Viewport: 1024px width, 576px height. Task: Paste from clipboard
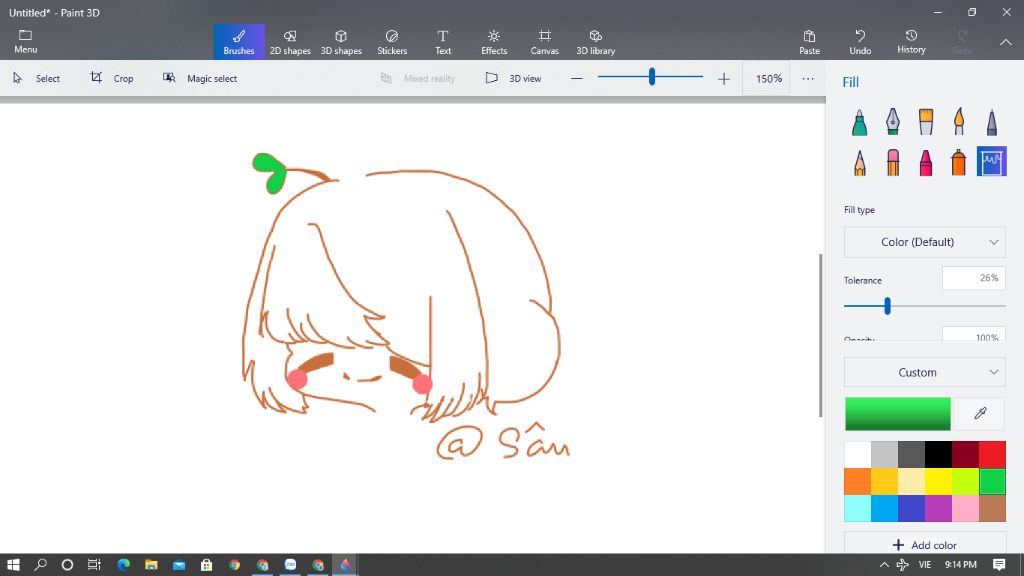(x=809, y=42)
